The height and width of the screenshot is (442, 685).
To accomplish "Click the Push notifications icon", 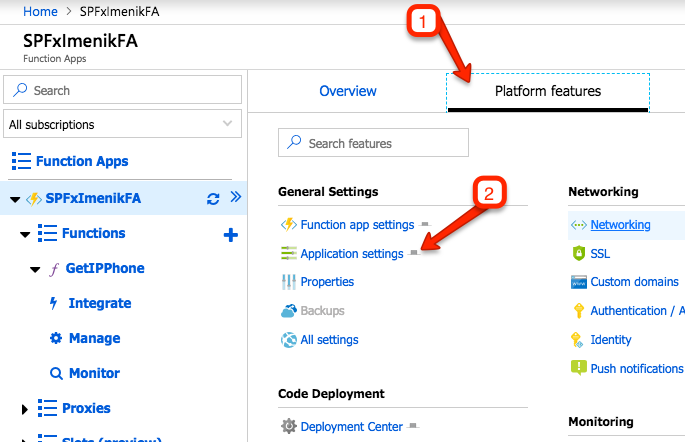I will point(578,368).
